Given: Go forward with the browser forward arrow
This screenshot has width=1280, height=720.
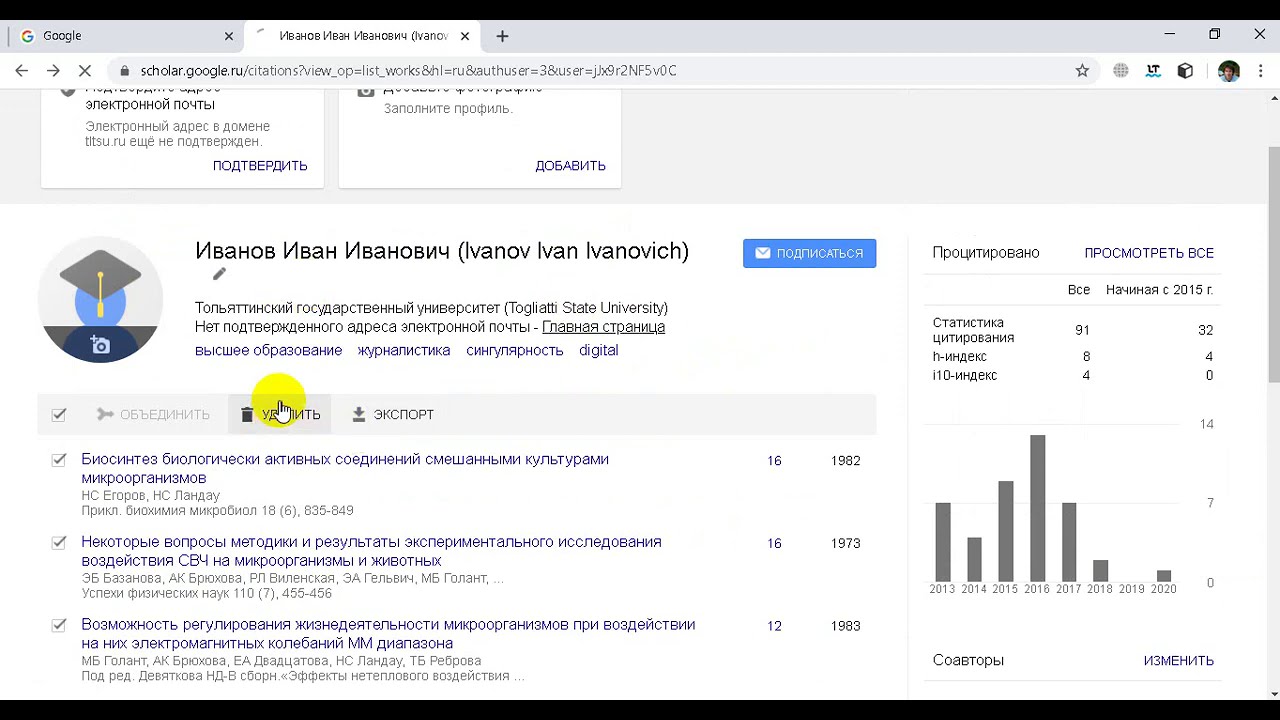Looking at the screenshot, I should click(x=53, y=71).
